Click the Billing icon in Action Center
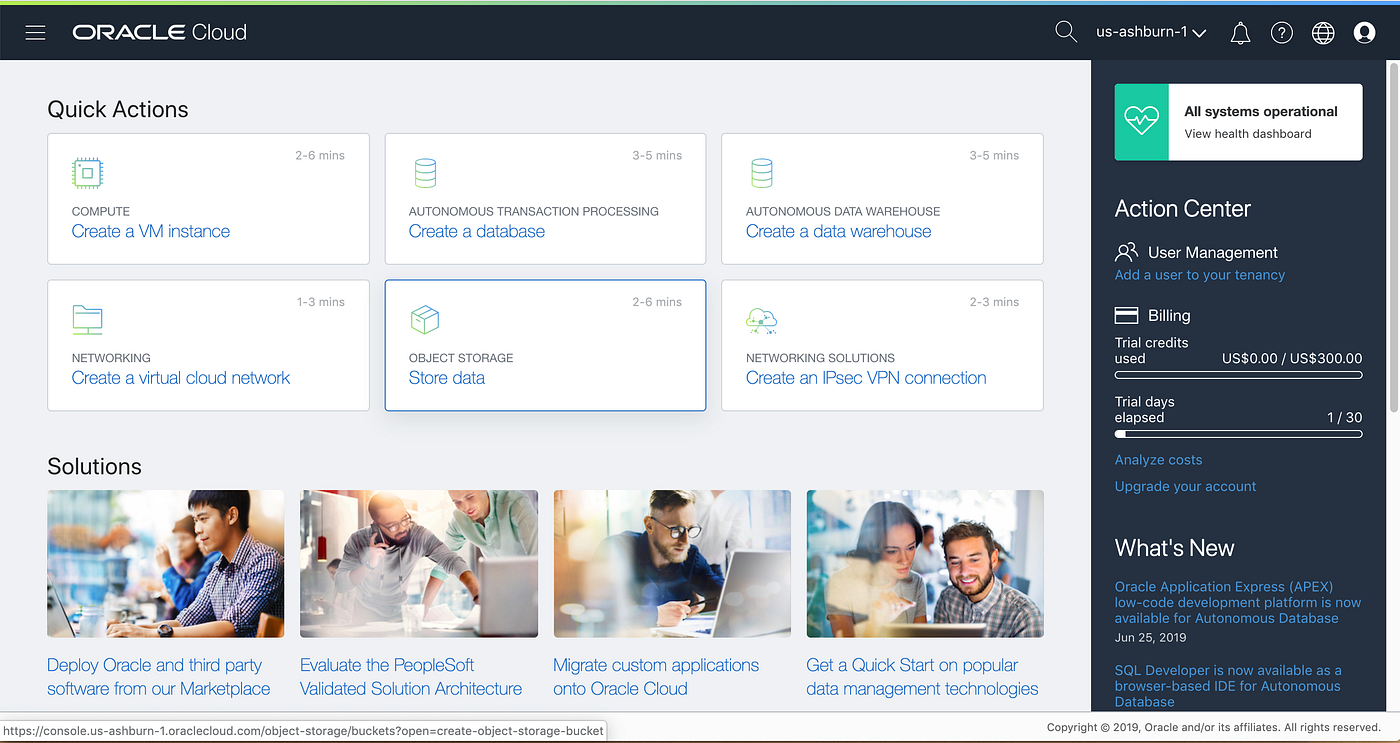Image resolution: width=1400 pixels, height=743 pixels. coord(1126,314)
